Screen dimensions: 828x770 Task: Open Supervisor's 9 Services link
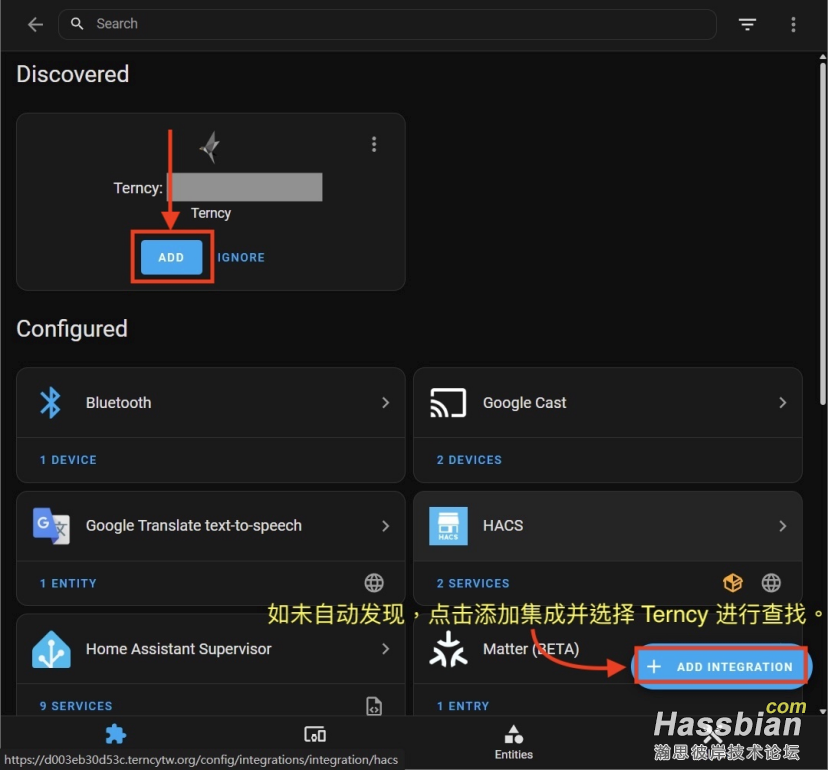(76, 706)
